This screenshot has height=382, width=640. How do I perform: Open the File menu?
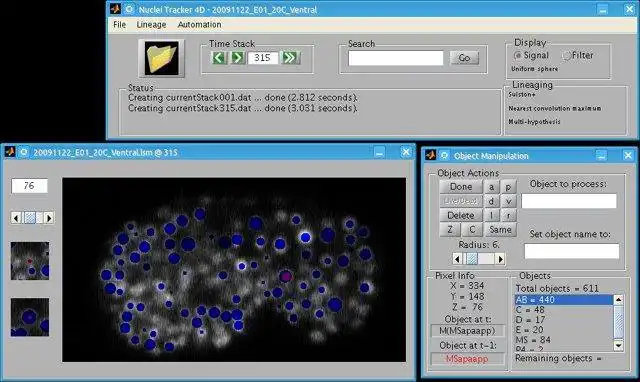(120, 24)
